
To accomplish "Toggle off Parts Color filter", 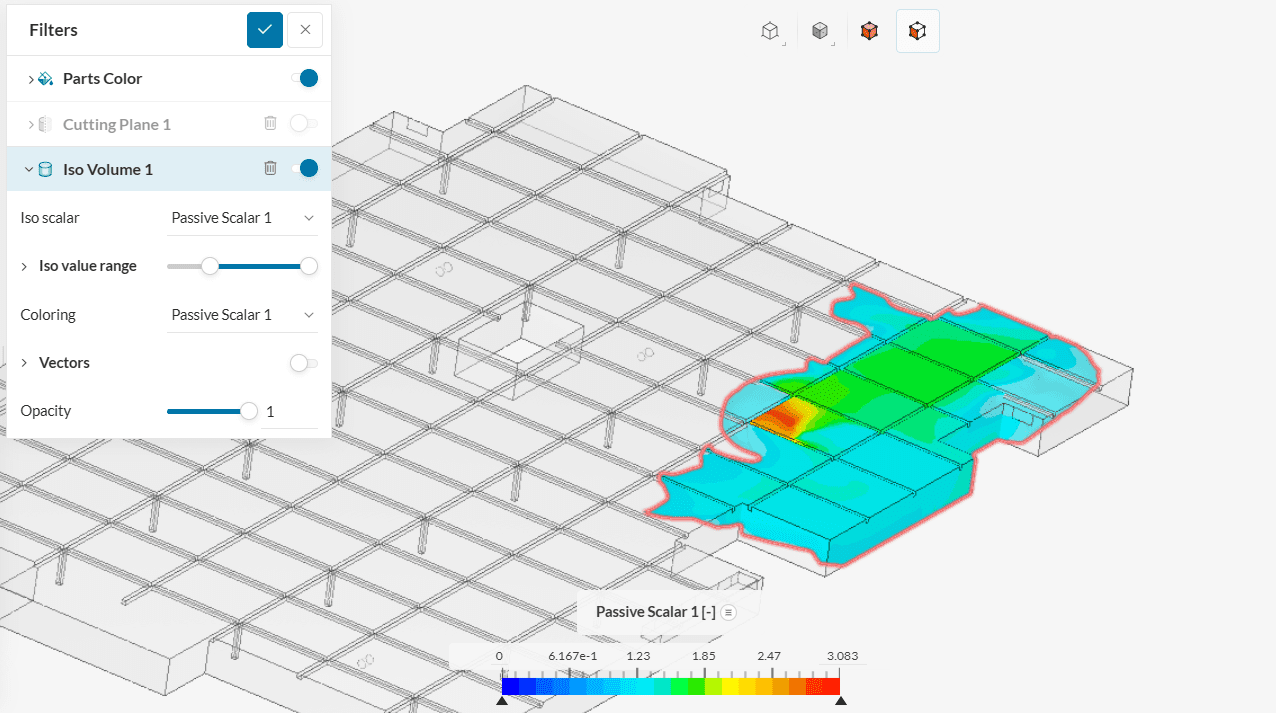I will 304,78.
